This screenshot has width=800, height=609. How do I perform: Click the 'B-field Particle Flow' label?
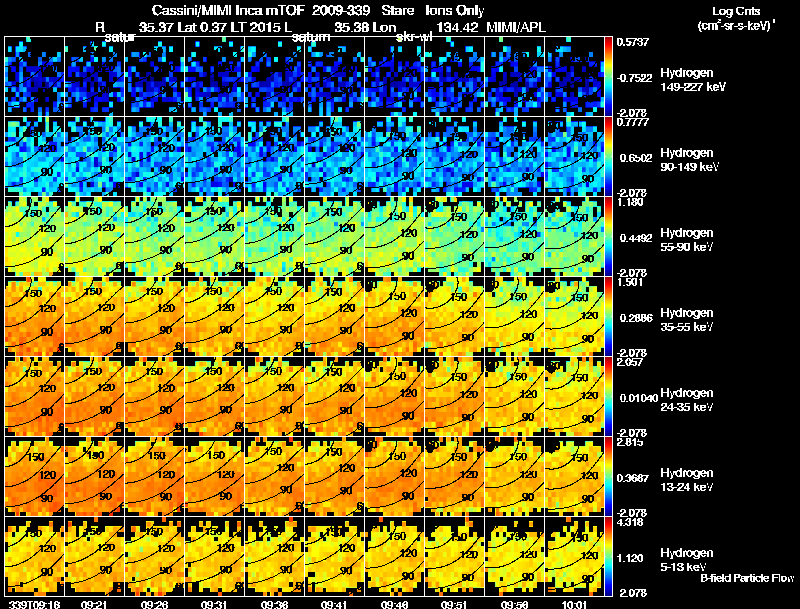pos(747,578)
